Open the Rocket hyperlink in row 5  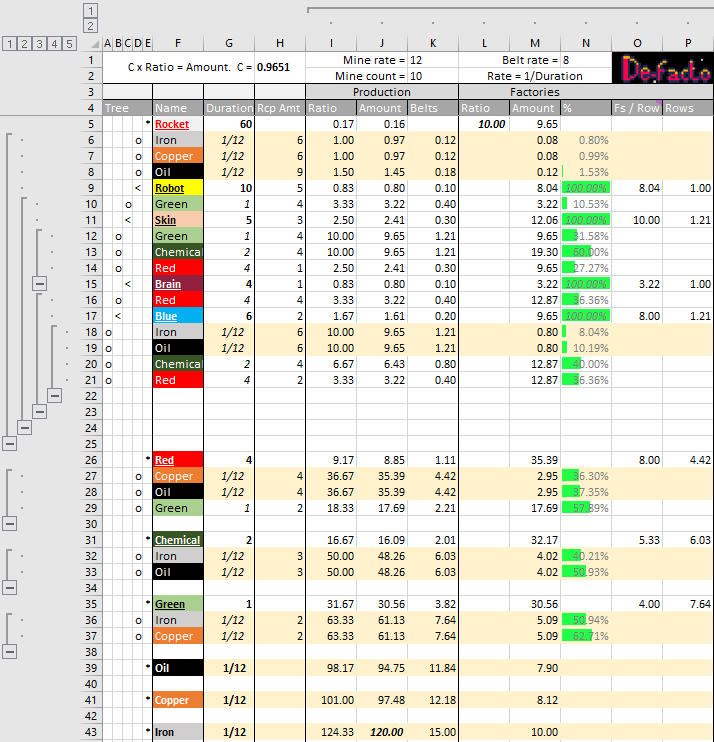[172, 124]
